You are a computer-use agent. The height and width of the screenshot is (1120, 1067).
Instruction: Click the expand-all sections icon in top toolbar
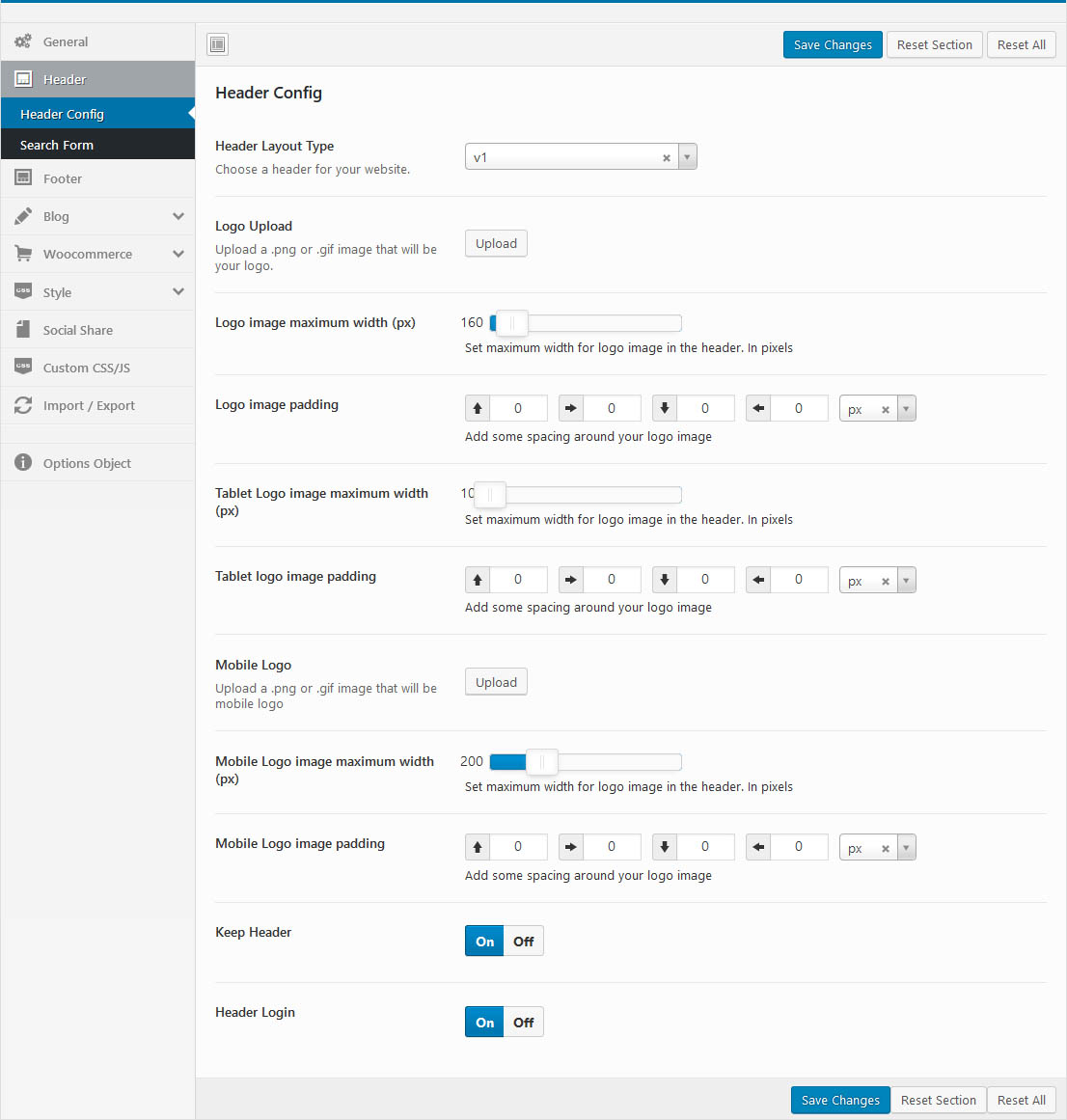point(218,44)
